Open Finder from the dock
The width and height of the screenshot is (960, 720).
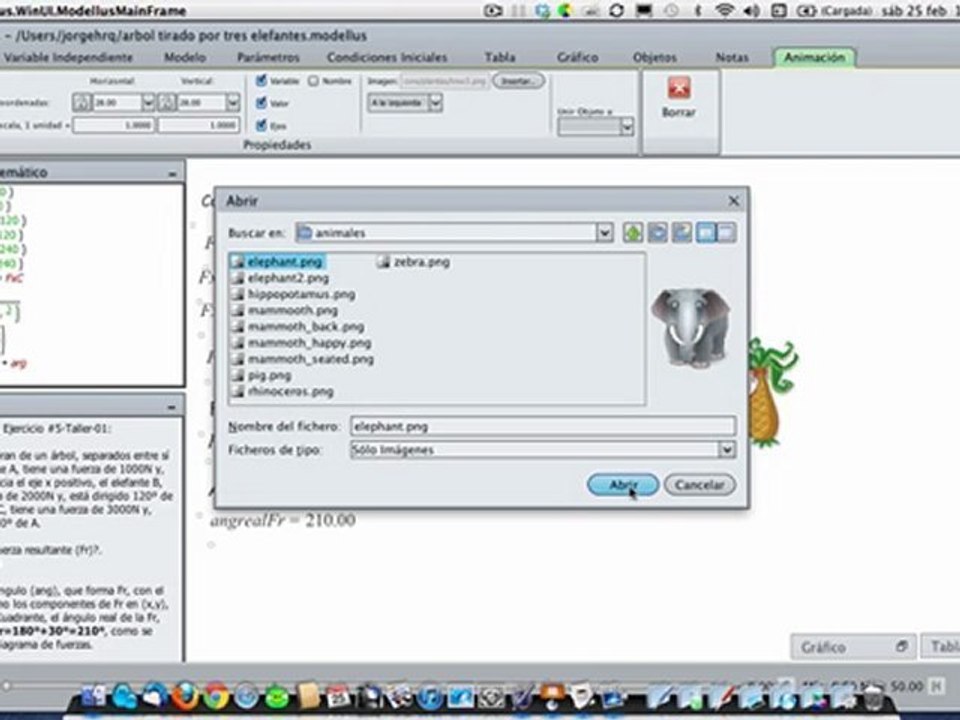click(x=94, y=697)
